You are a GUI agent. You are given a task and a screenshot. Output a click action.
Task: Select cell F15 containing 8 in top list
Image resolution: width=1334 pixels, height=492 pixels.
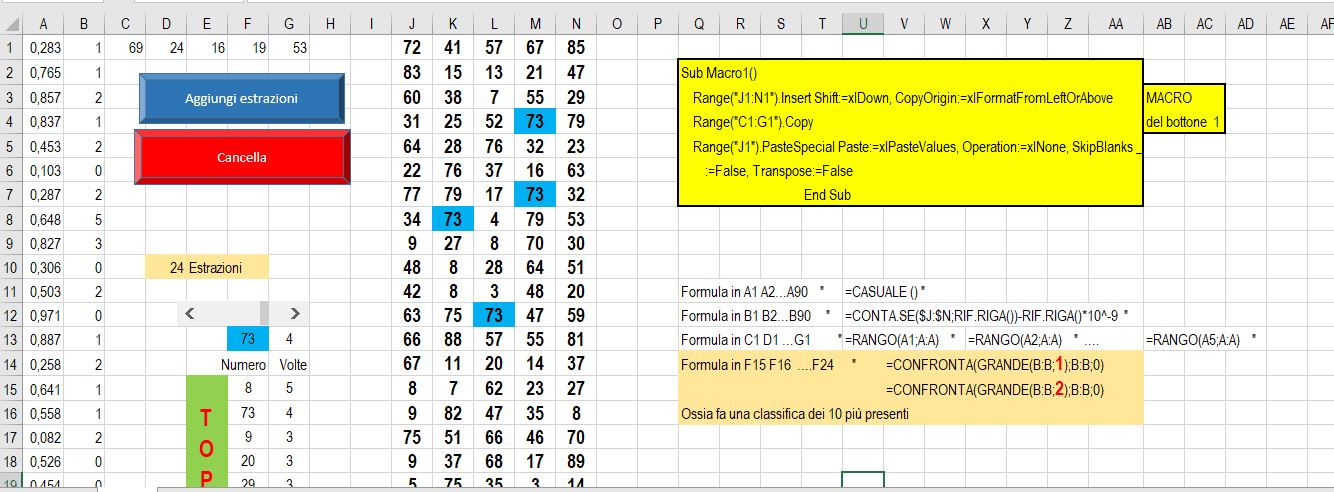click(x=248, y=388)
